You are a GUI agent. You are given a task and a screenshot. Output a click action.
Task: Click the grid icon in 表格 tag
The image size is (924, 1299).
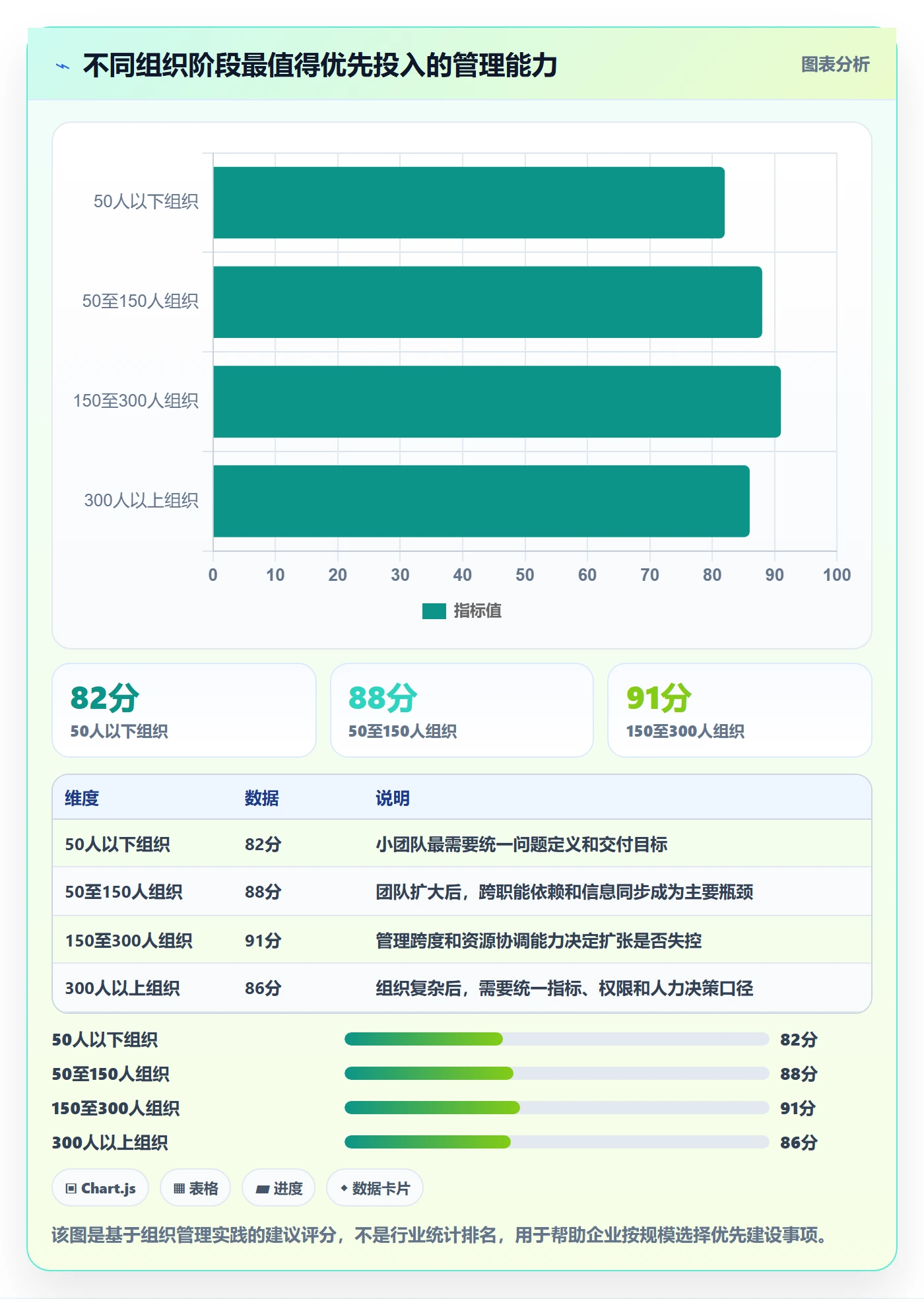(x=179, y=1189)
